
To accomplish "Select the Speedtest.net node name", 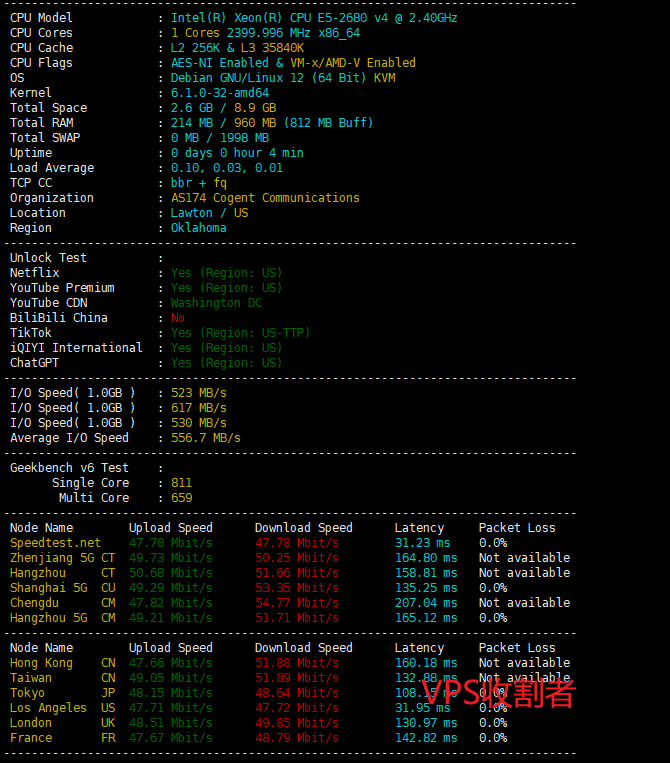I will [x=55, y=543].
